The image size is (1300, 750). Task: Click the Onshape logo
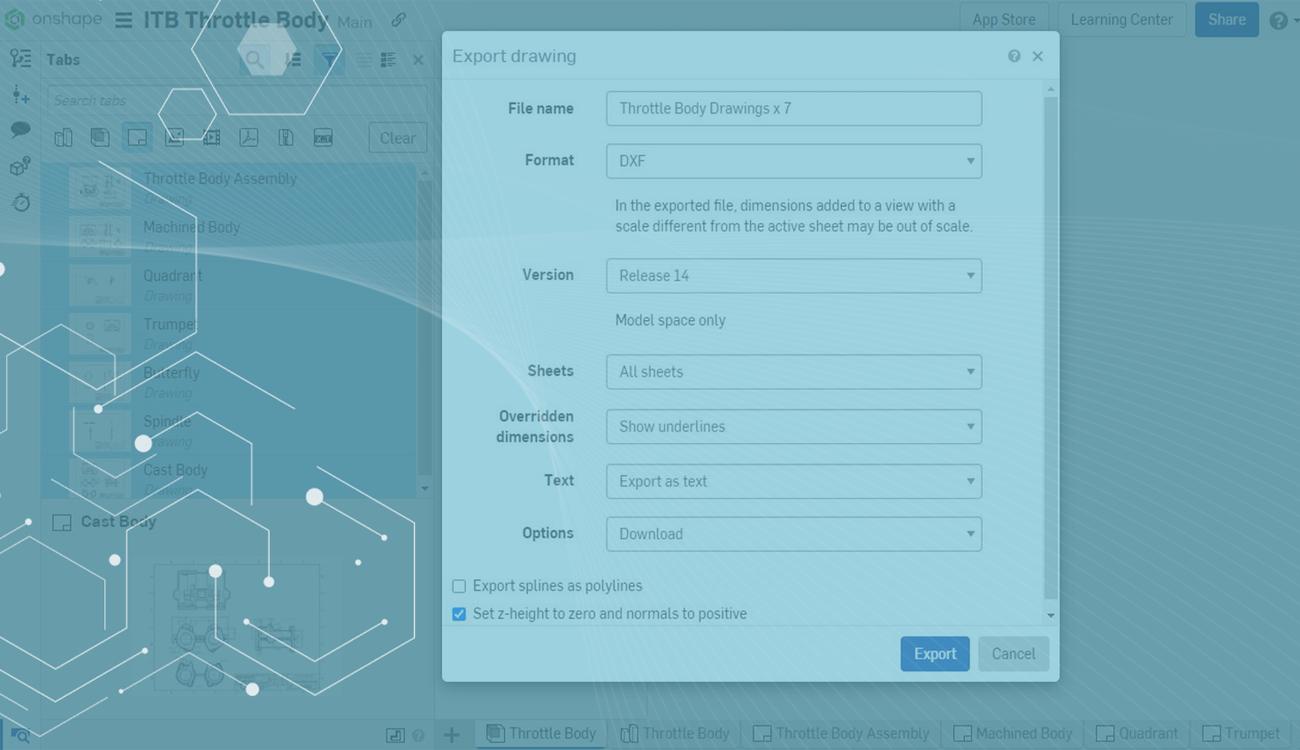pos(14,19)
